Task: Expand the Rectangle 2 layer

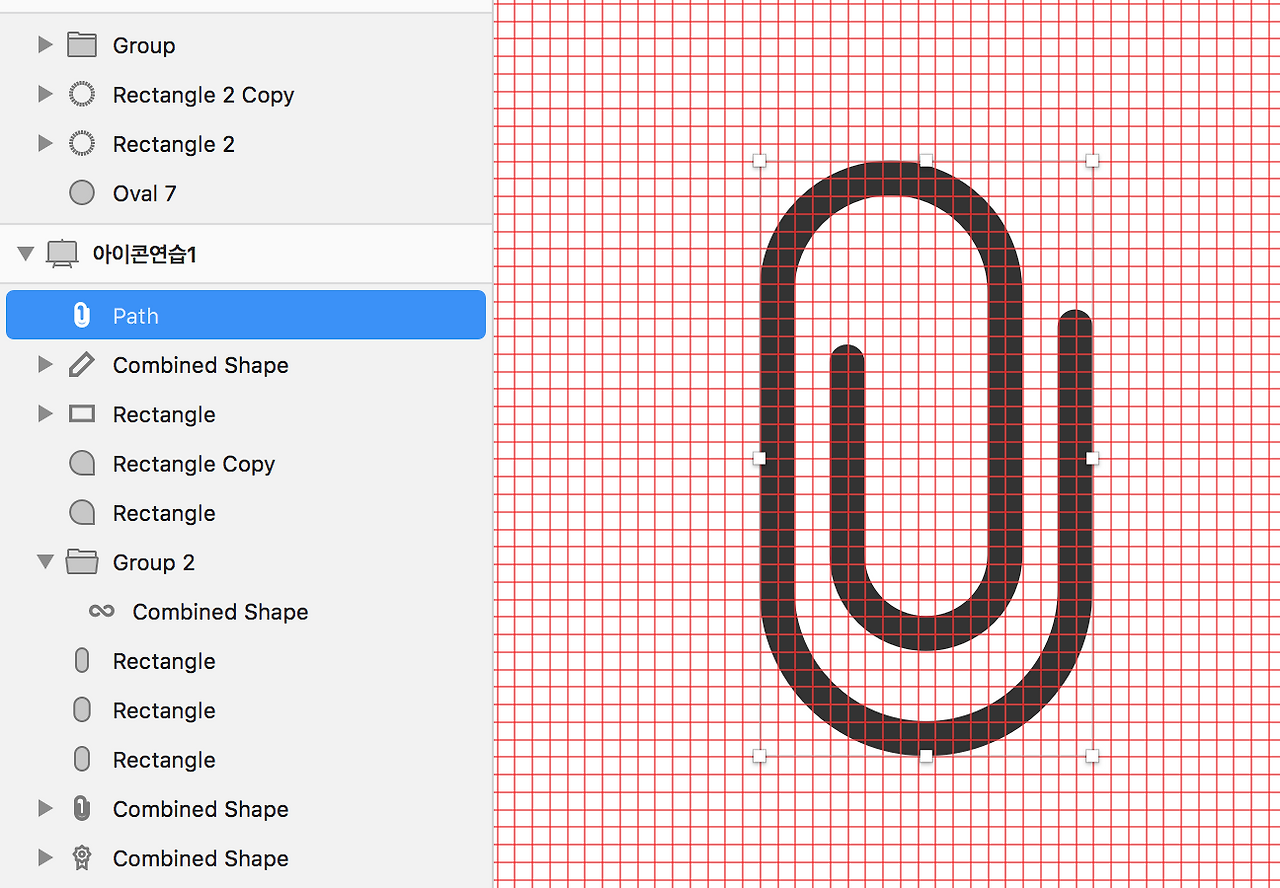Action: 44,144
